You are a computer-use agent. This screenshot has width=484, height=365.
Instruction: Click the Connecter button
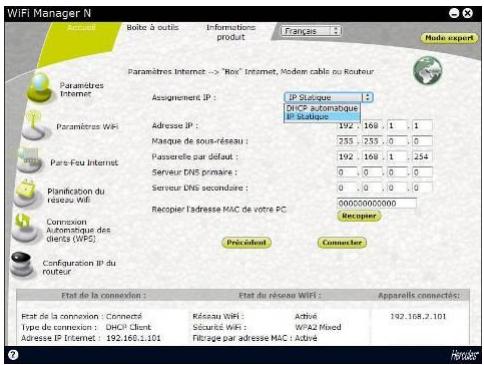click(x=342, y=242)
